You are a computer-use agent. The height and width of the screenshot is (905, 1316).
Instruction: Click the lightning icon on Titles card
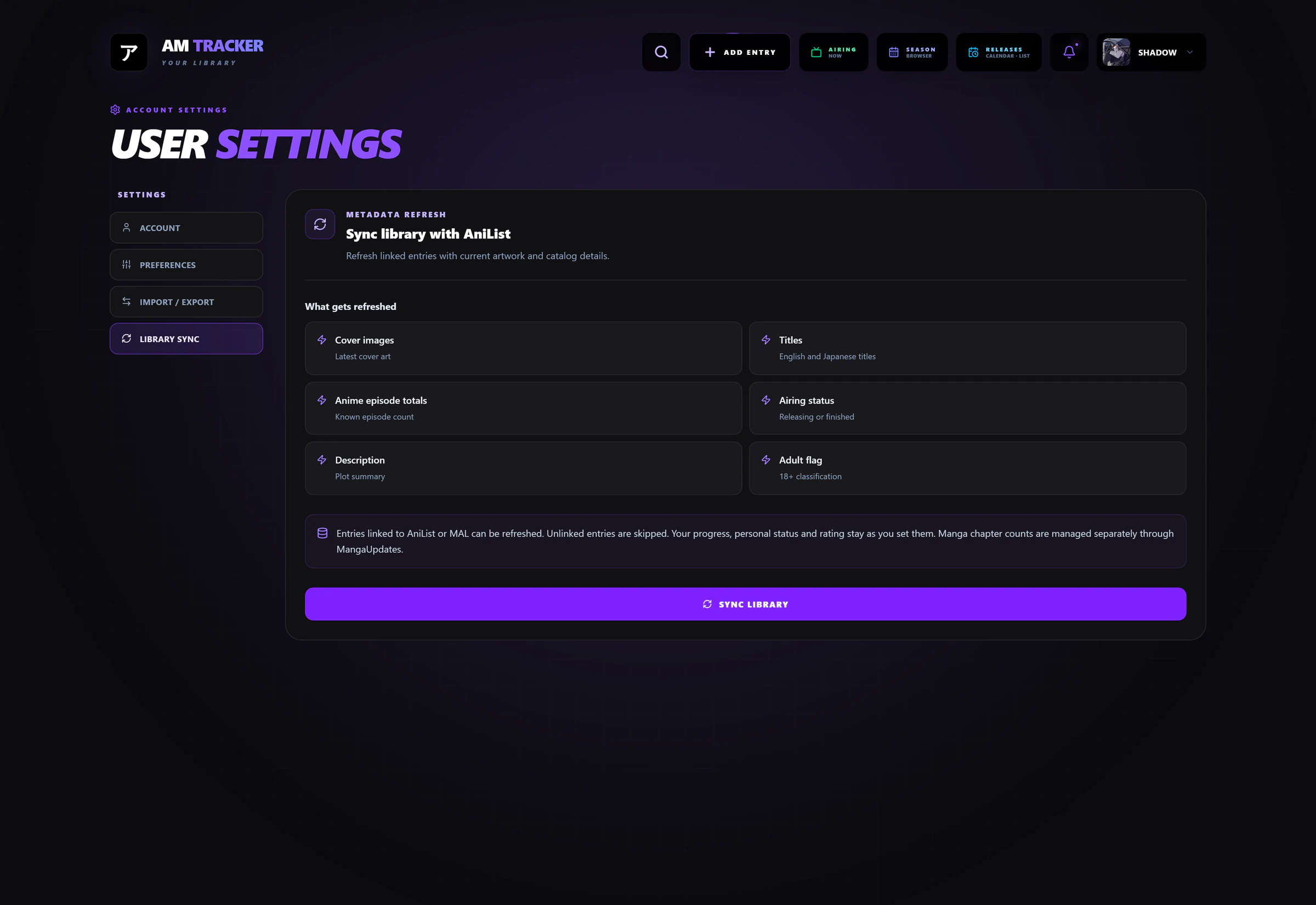(765, 340)
